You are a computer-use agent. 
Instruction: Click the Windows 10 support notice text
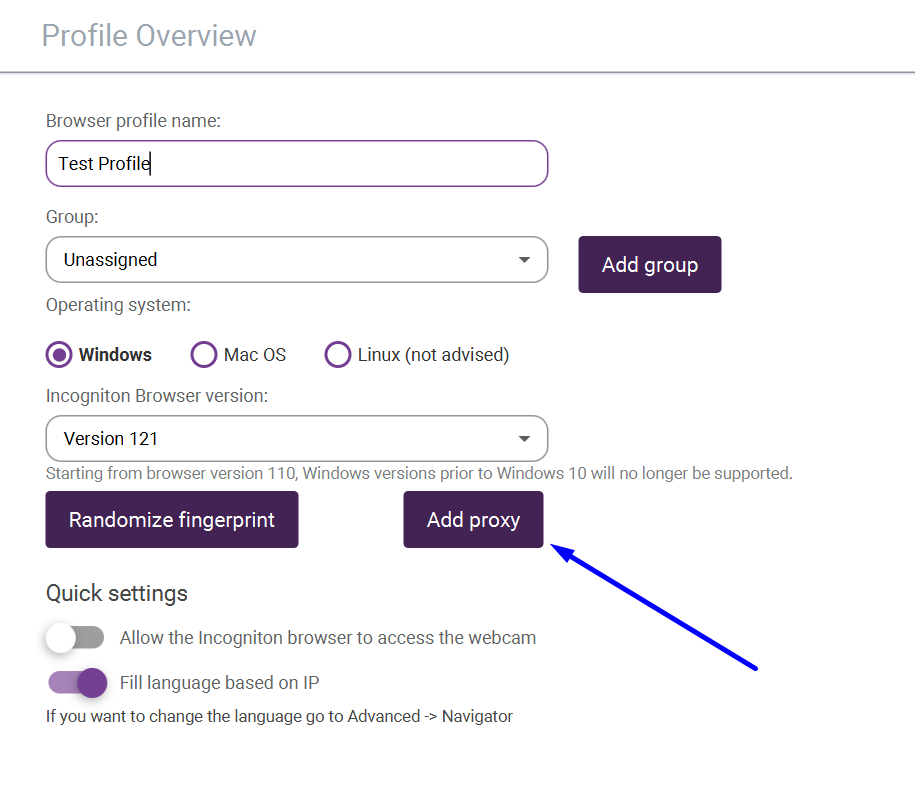pos(419,473)
